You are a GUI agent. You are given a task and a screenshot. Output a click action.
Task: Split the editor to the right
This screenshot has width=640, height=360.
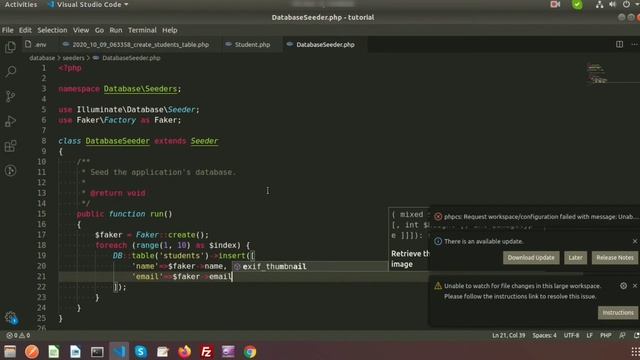pyautogui.click(x=619, y=44)
